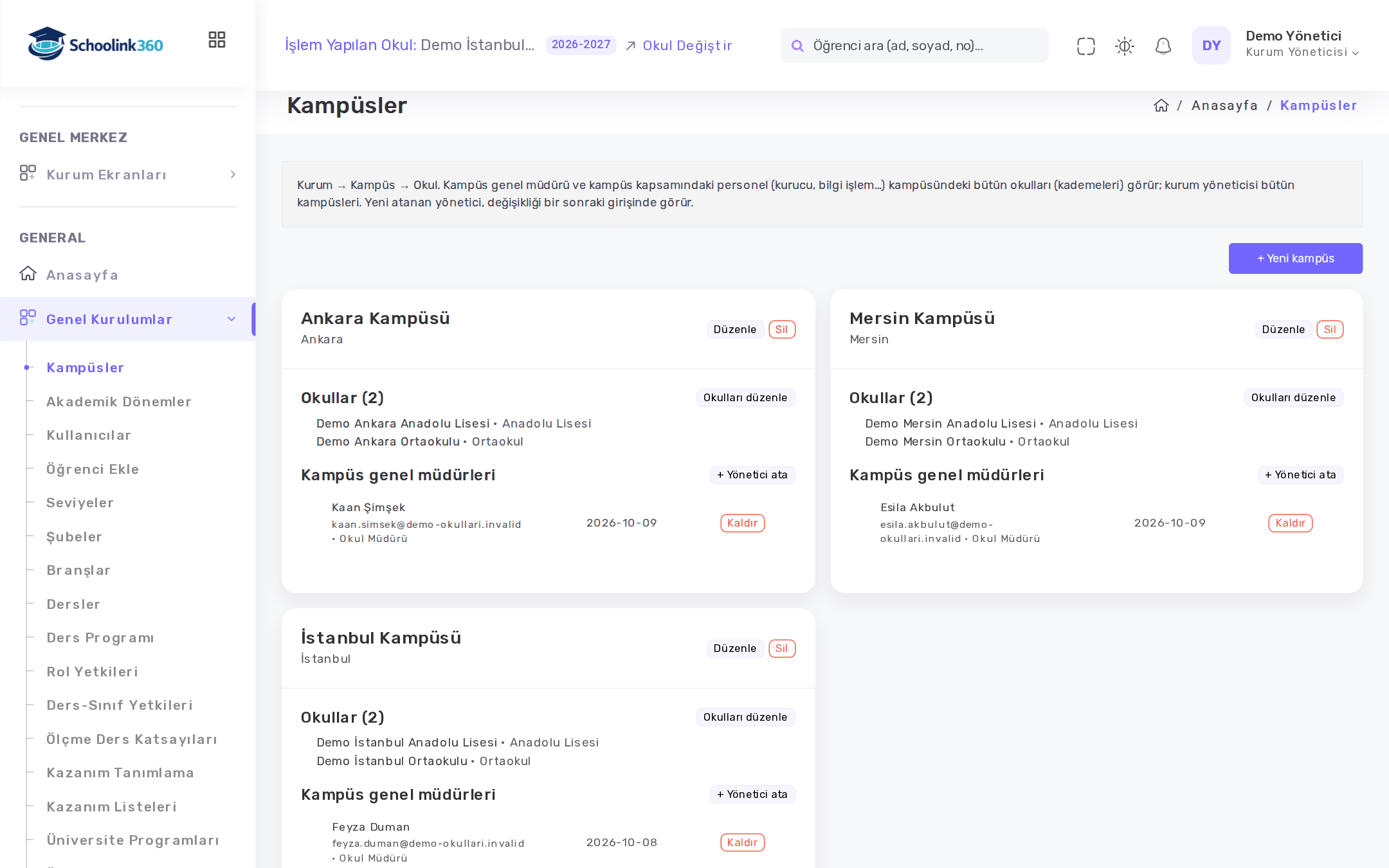
Task: Click the Okul Değiştir arrow icon
Action: (x=631, y=46)
